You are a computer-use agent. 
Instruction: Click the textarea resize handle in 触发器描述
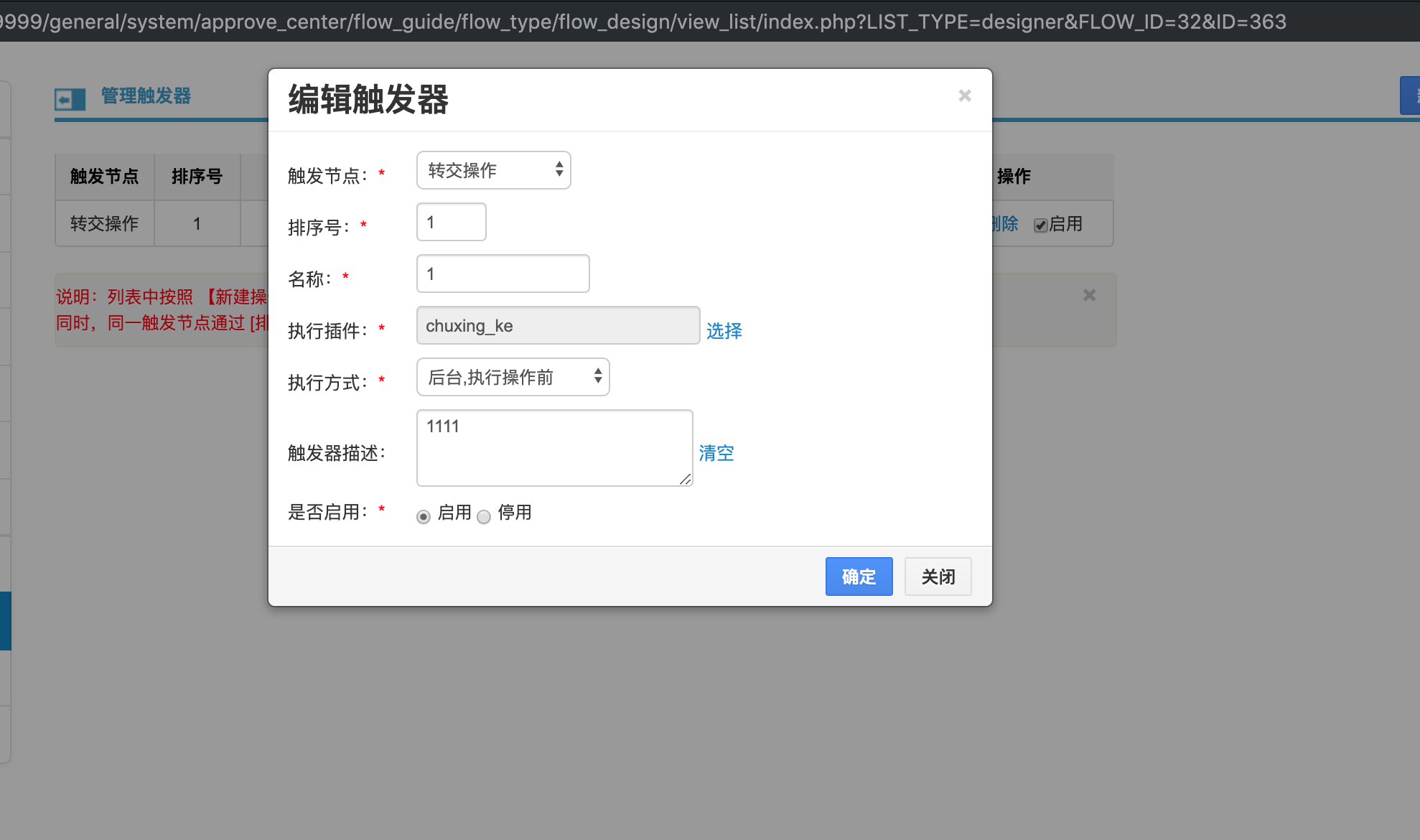pyautogui.click(x=686, y=480)
